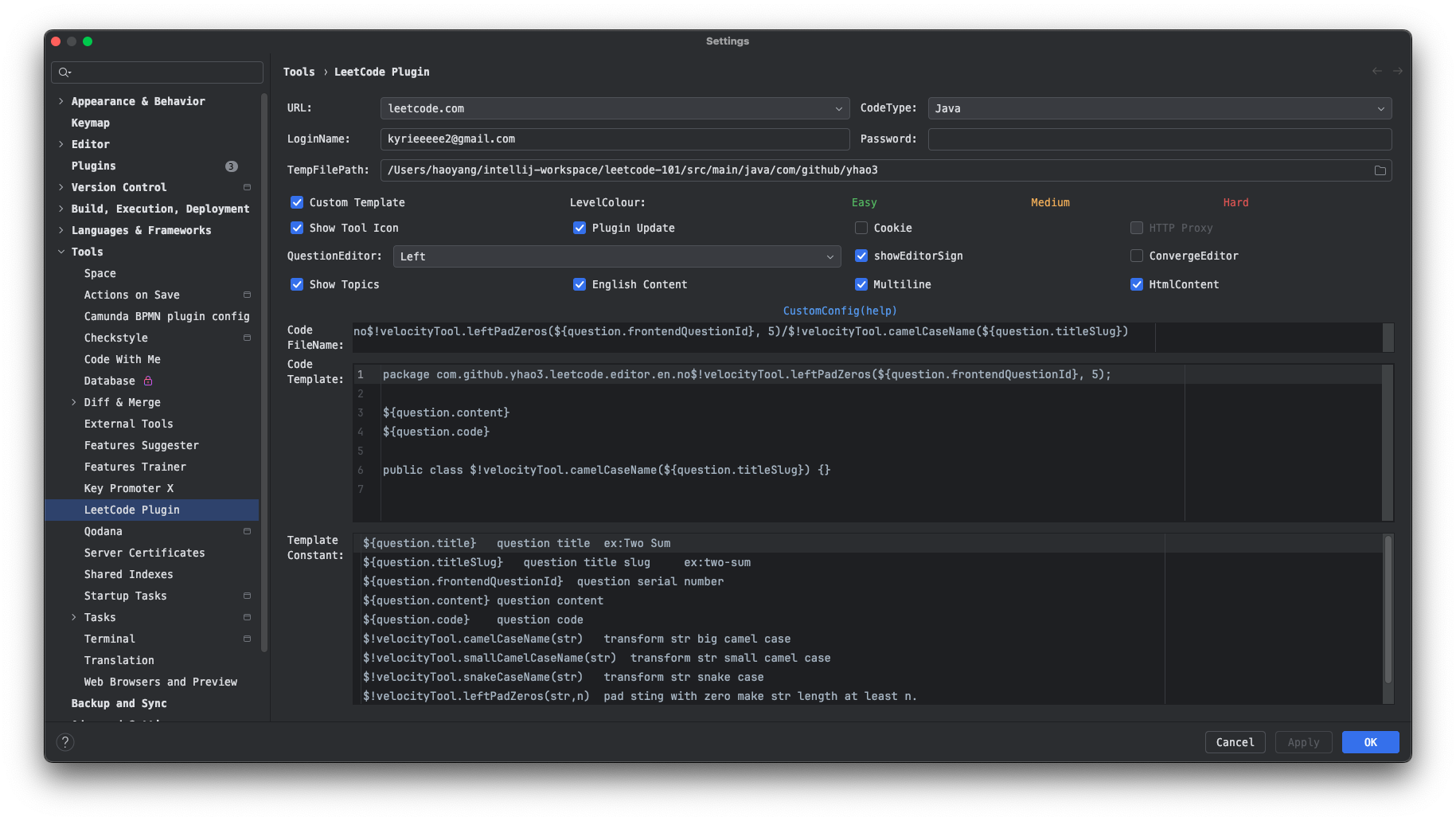Pick the Easy level colour
The height and width of the screenshot is (821, 1456).
864,202
